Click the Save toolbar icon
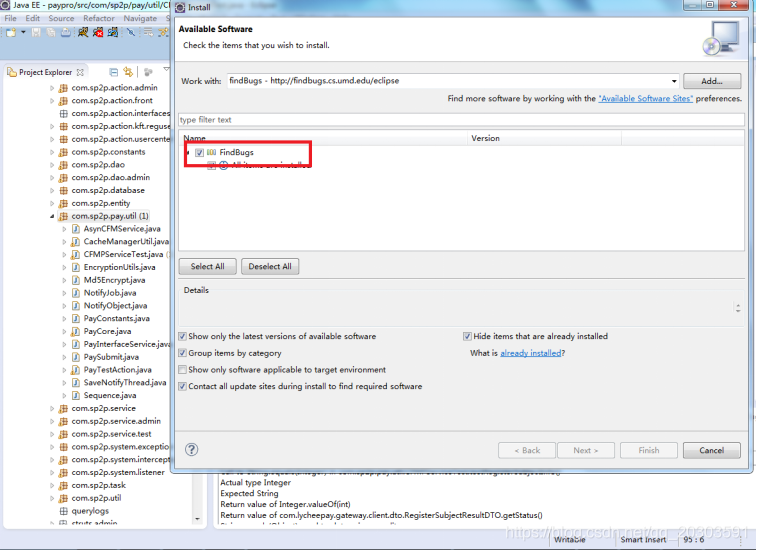The height and width of the screenshot is (551, 757). tap(36, 32)
